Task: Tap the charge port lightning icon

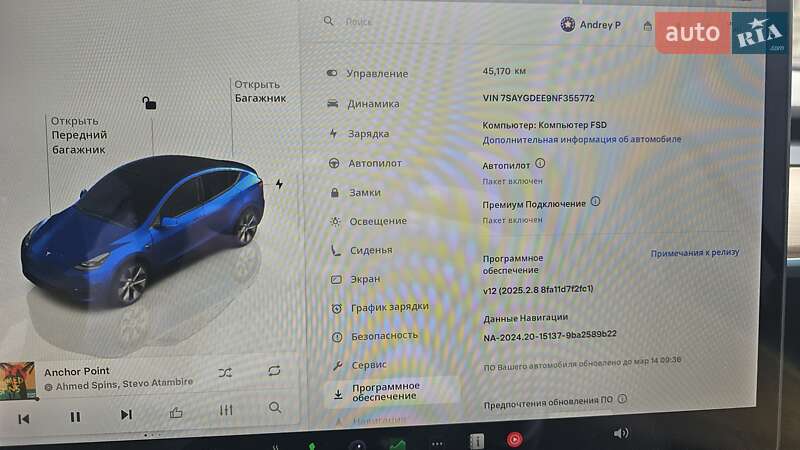Action: 279,184
